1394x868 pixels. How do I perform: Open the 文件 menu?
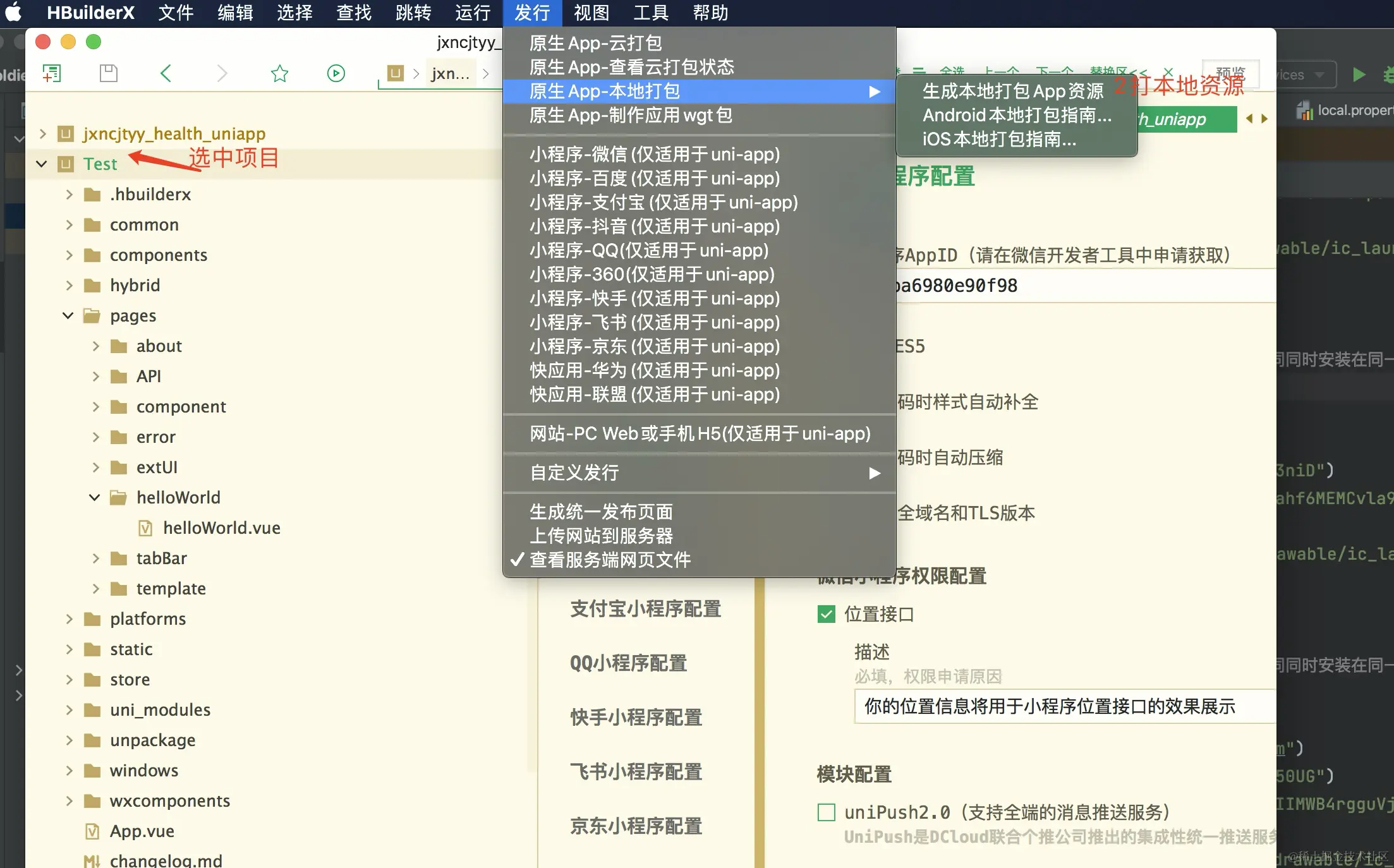pyautogui.click(x=176, y=13)
